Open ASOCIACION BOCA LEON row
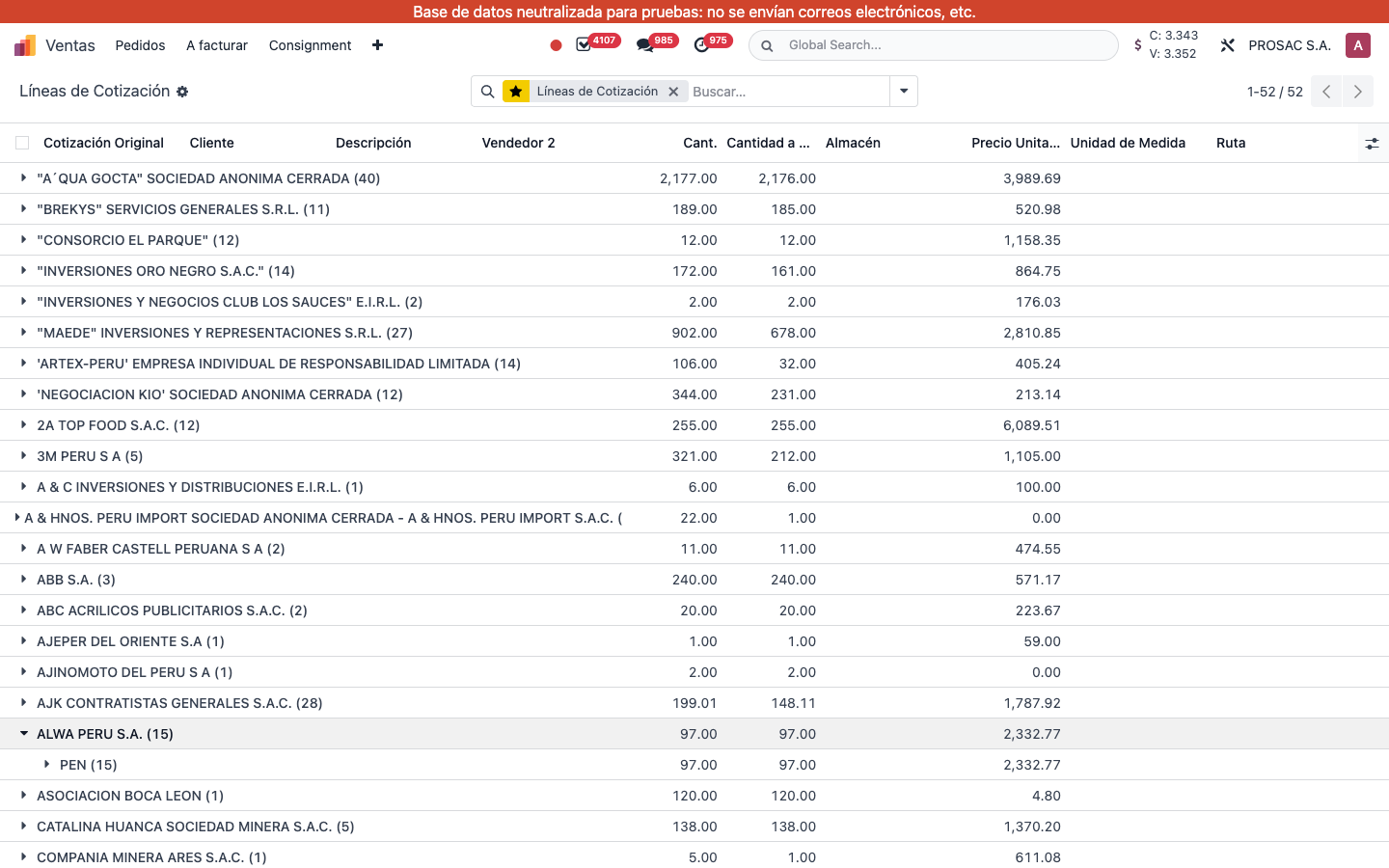The image size is (1389, 868). coord(694,796)
